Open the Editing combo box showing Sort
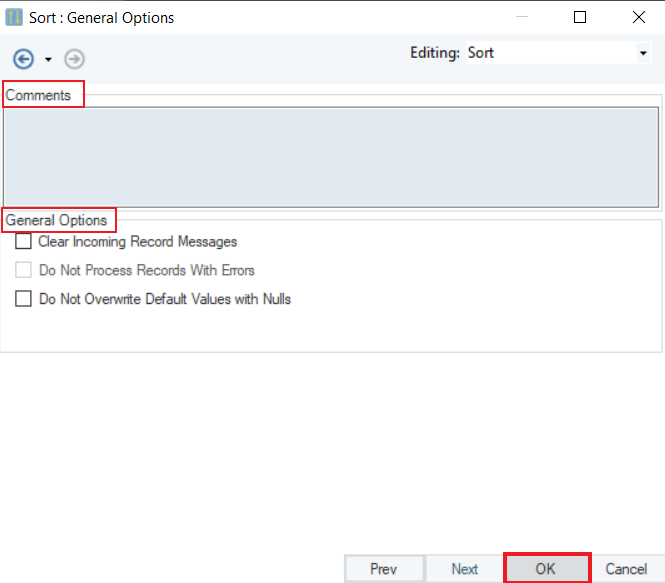The width and height of the screenshot is (665, 583). pos(558,53)
